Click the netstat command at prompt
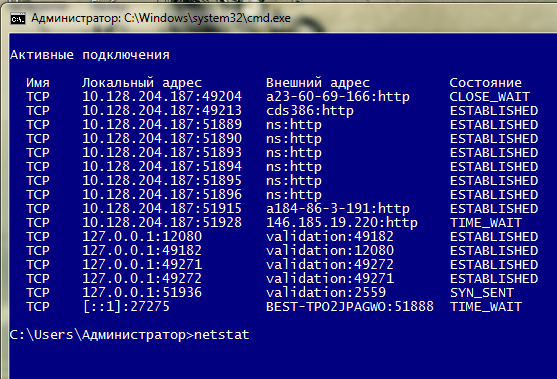 222,335
